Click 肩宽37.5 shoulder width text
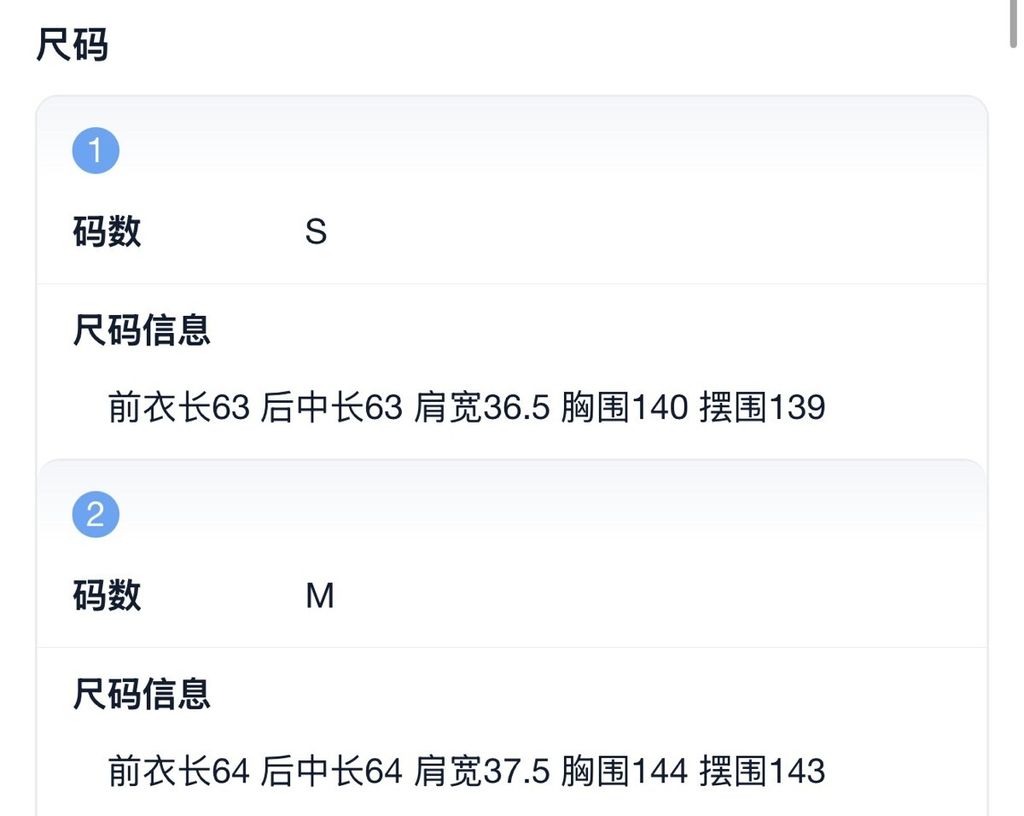 482,771
